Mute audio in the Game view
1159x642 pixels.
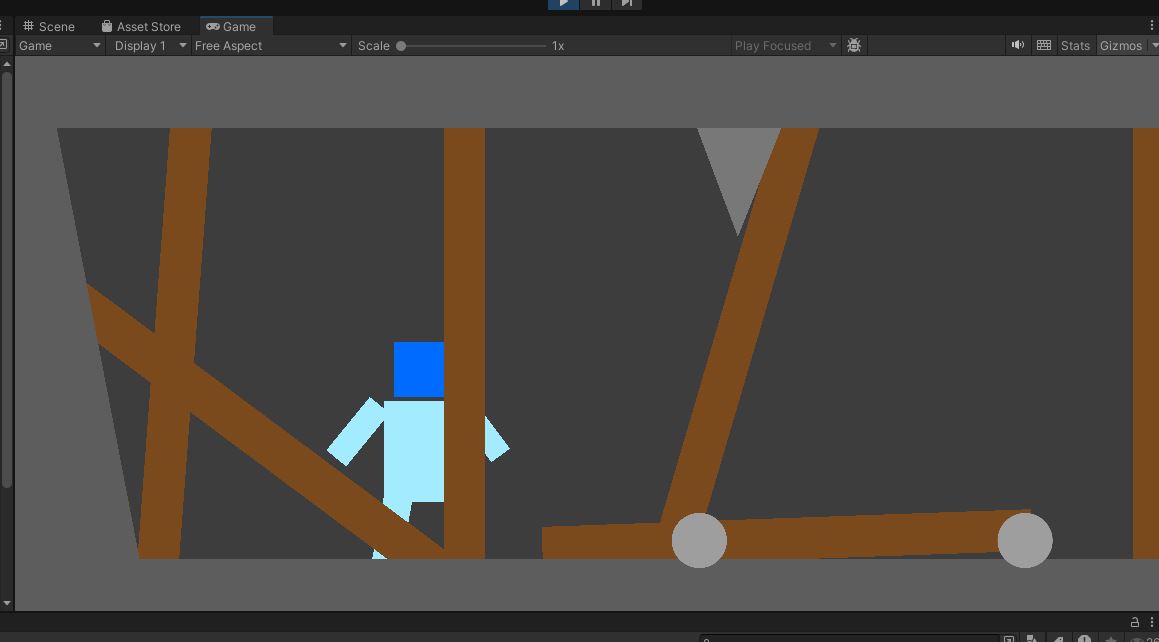tap(1017, 45)
